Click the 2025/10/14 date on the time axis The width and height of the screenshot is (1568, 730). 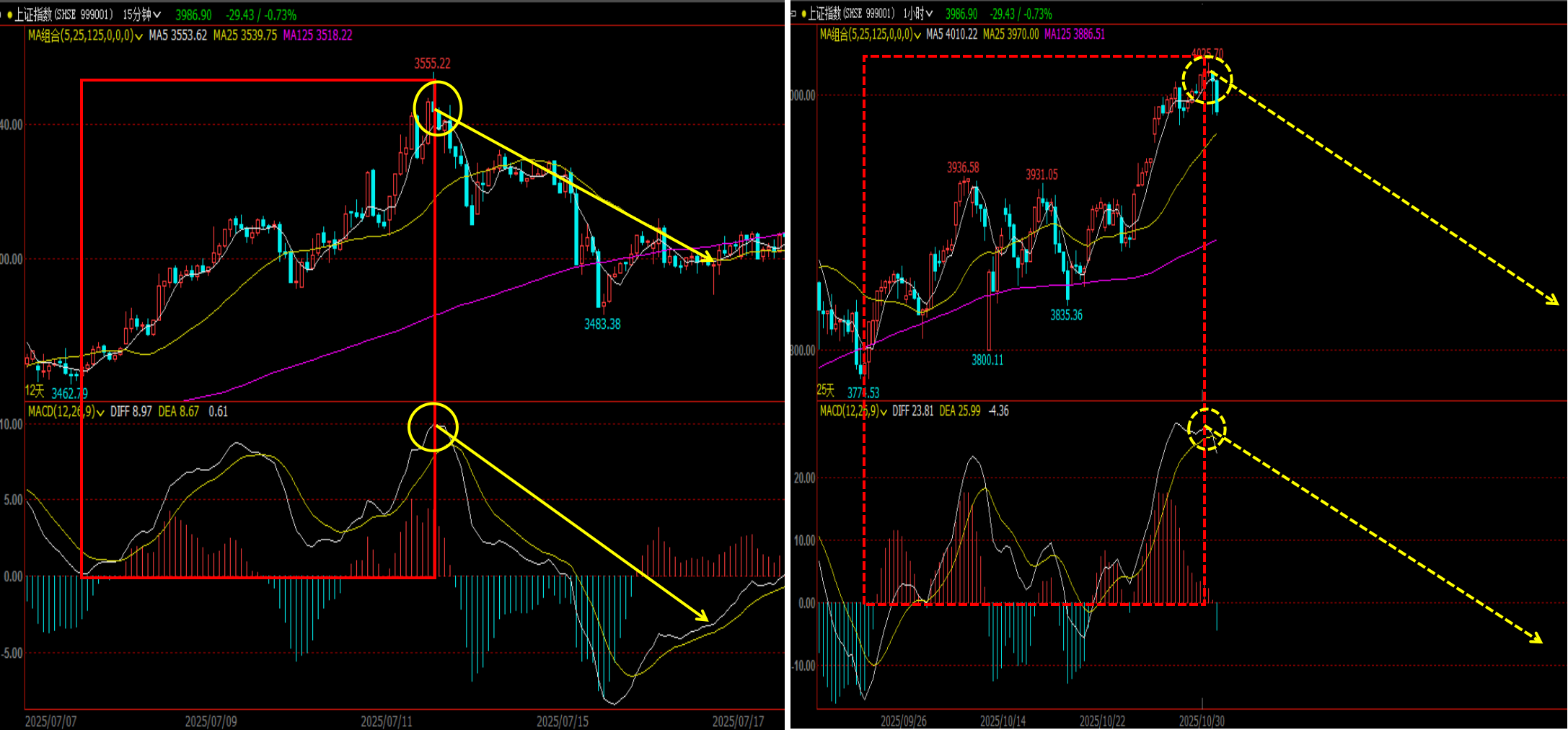(1003, 721)
